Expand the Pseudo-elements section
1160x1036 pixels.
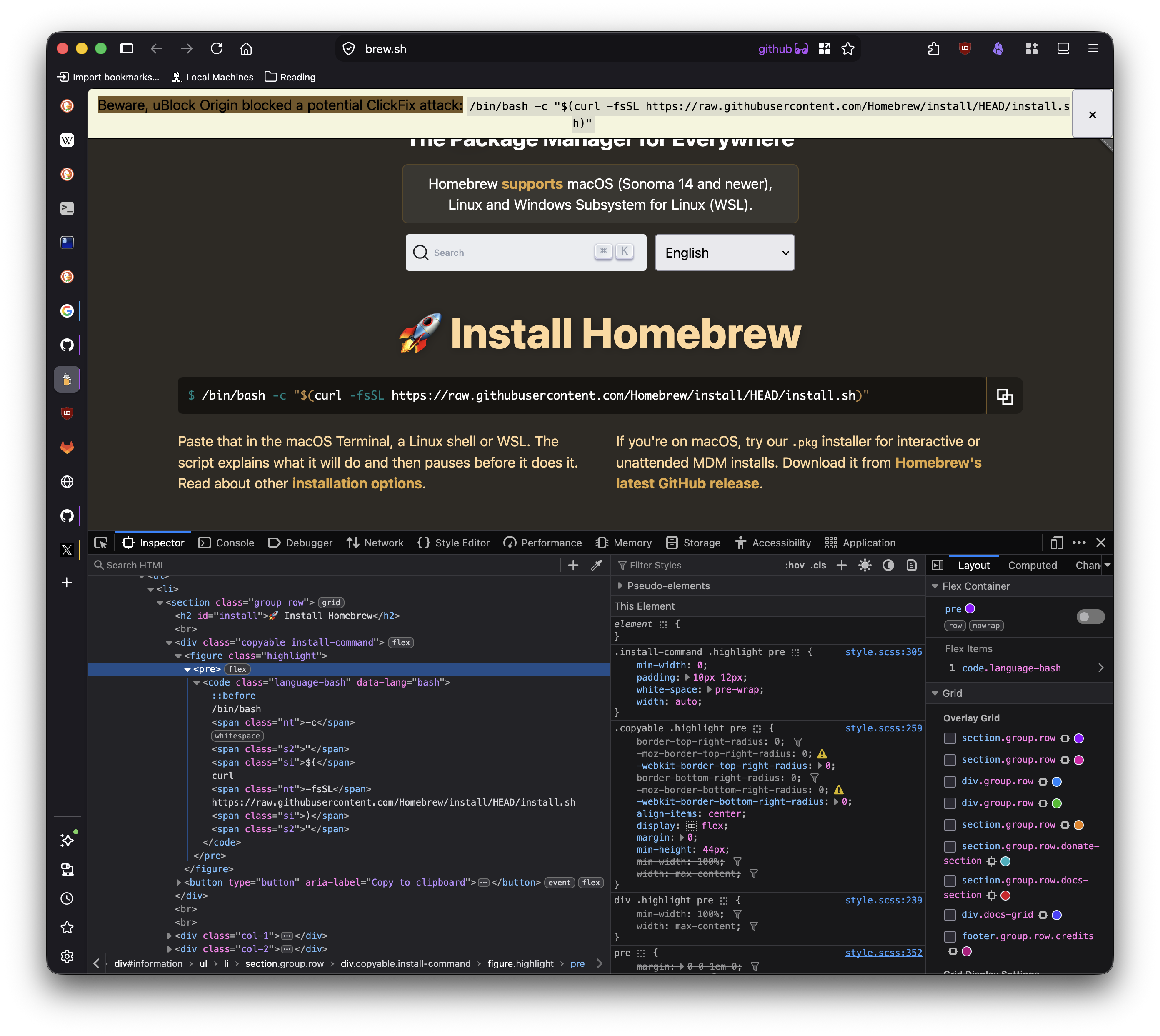coord(620,586)
